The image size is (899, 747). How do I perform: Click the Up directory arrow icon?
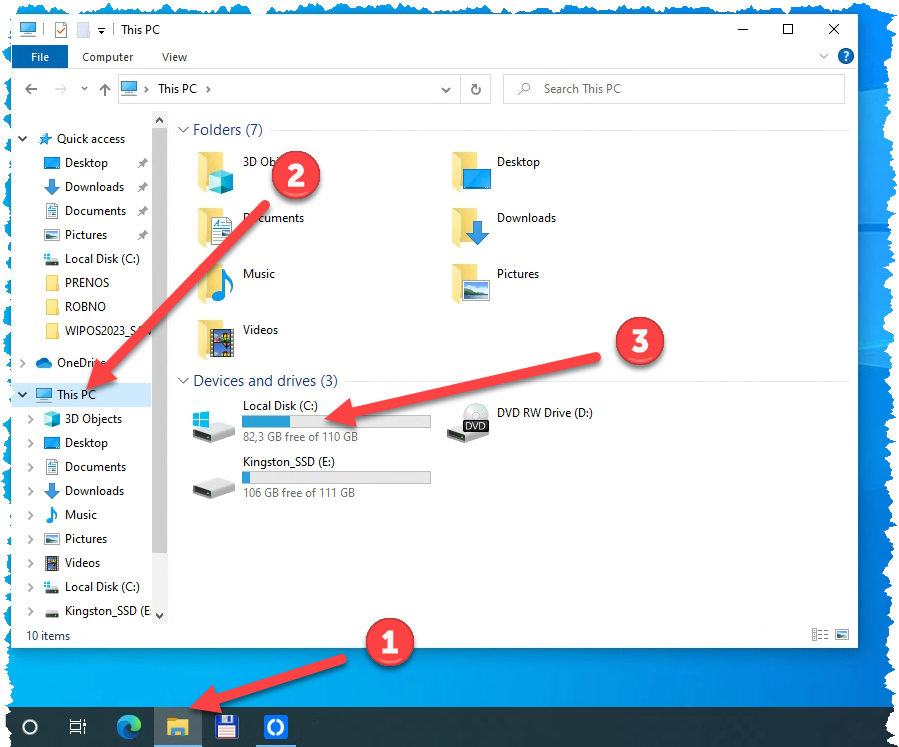tap(104, 89)
